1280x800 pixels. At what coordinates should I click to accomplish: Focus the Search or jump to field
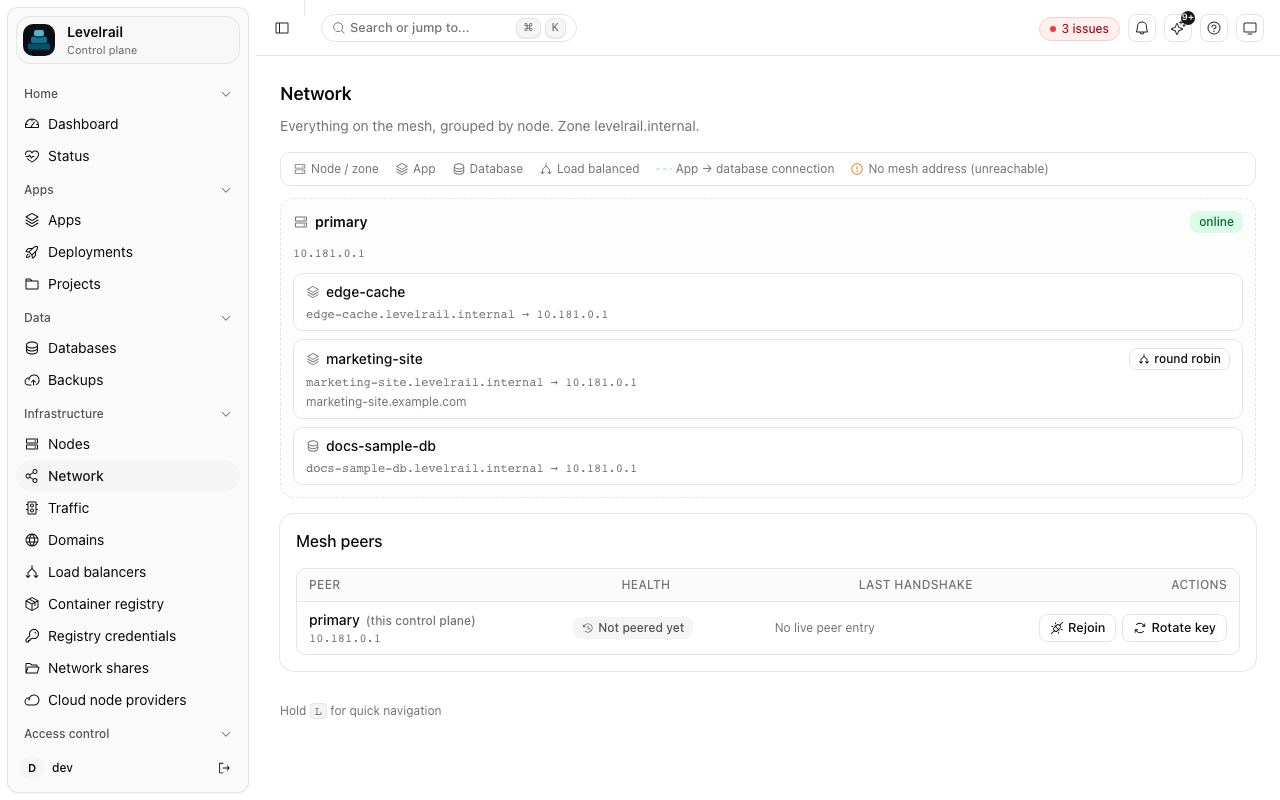(x=449, y=28)
